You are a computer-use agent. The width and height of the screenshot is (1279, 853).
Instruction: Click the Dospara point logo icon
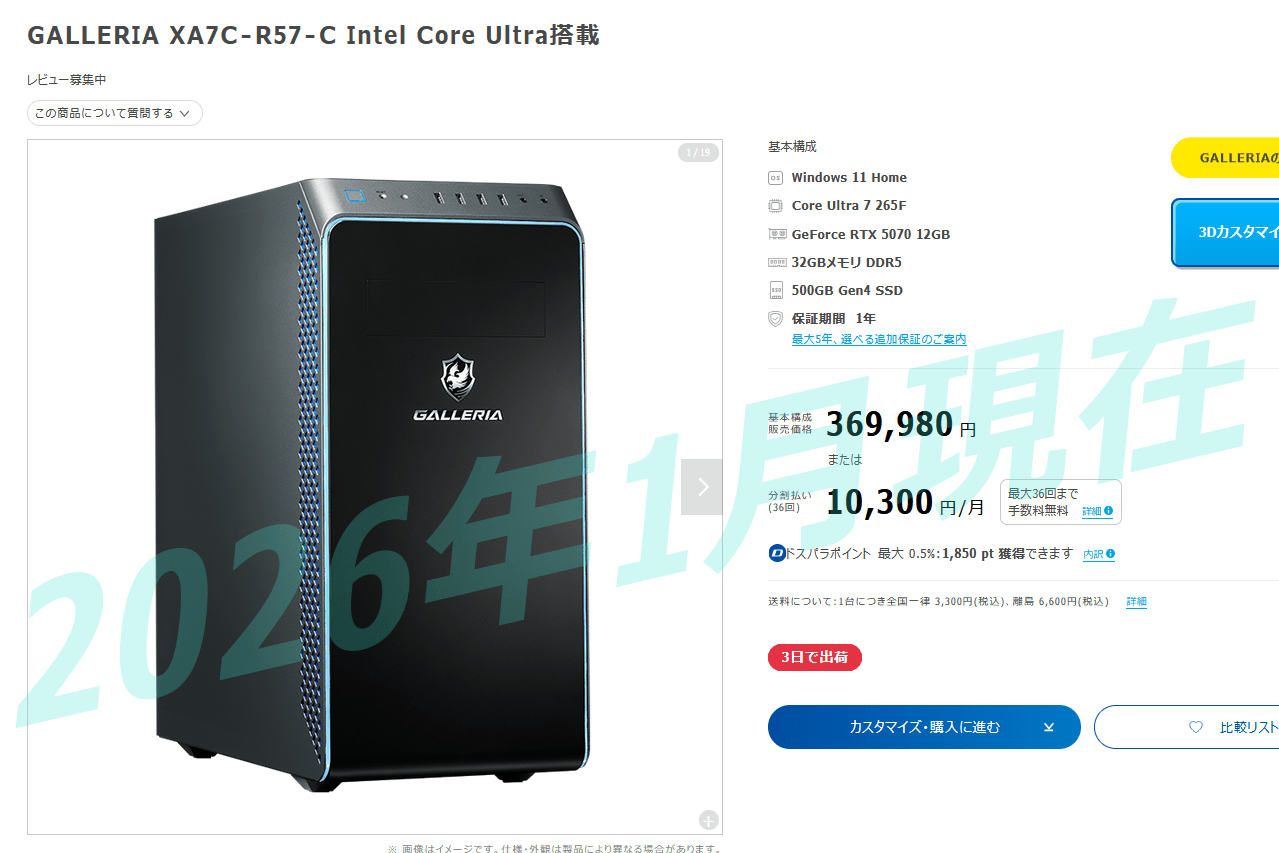[x=777, y=553]
